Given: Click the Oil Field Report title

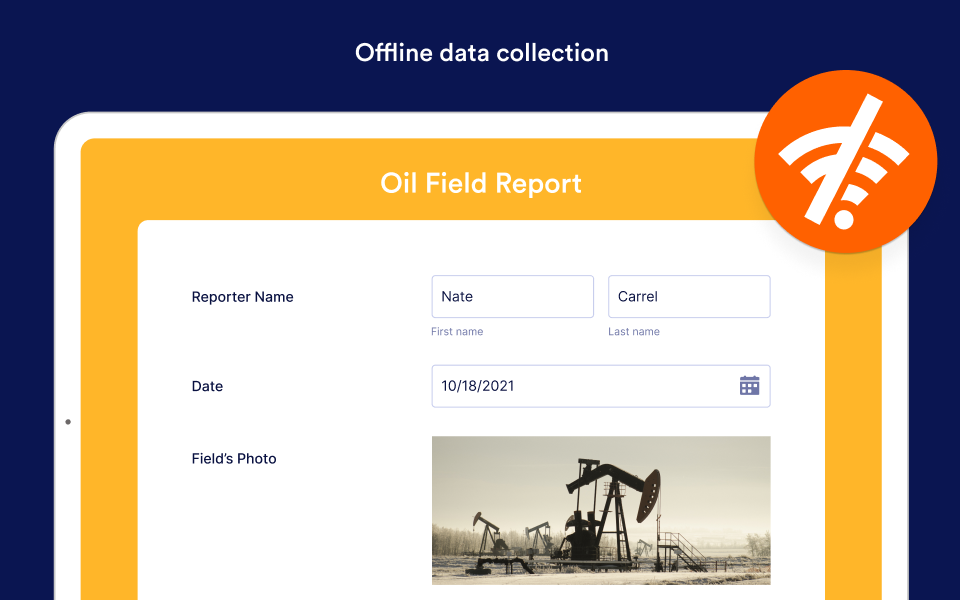Looking at the screenshot, I should [481, 184].
